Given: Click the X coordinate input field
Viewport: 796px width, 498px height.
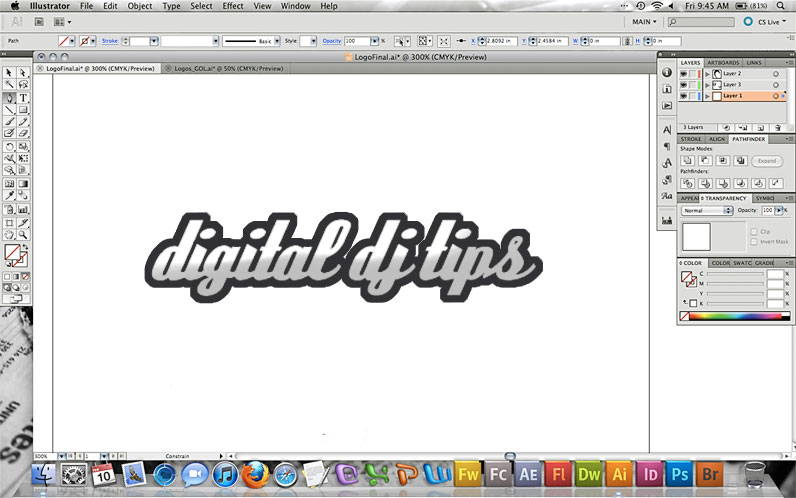Looking at the screenshot, I should pos(501,41).
